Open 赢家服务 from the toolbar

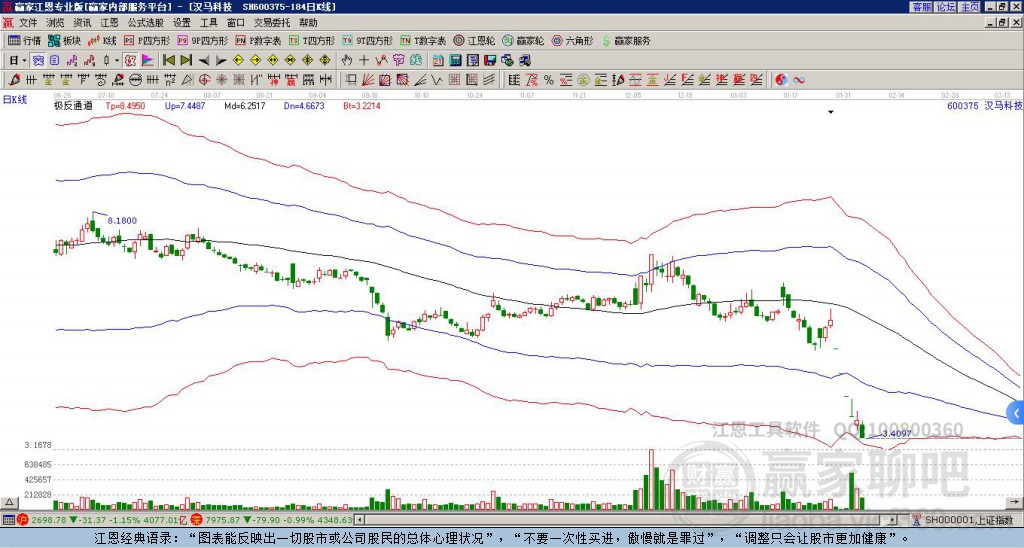626,40
